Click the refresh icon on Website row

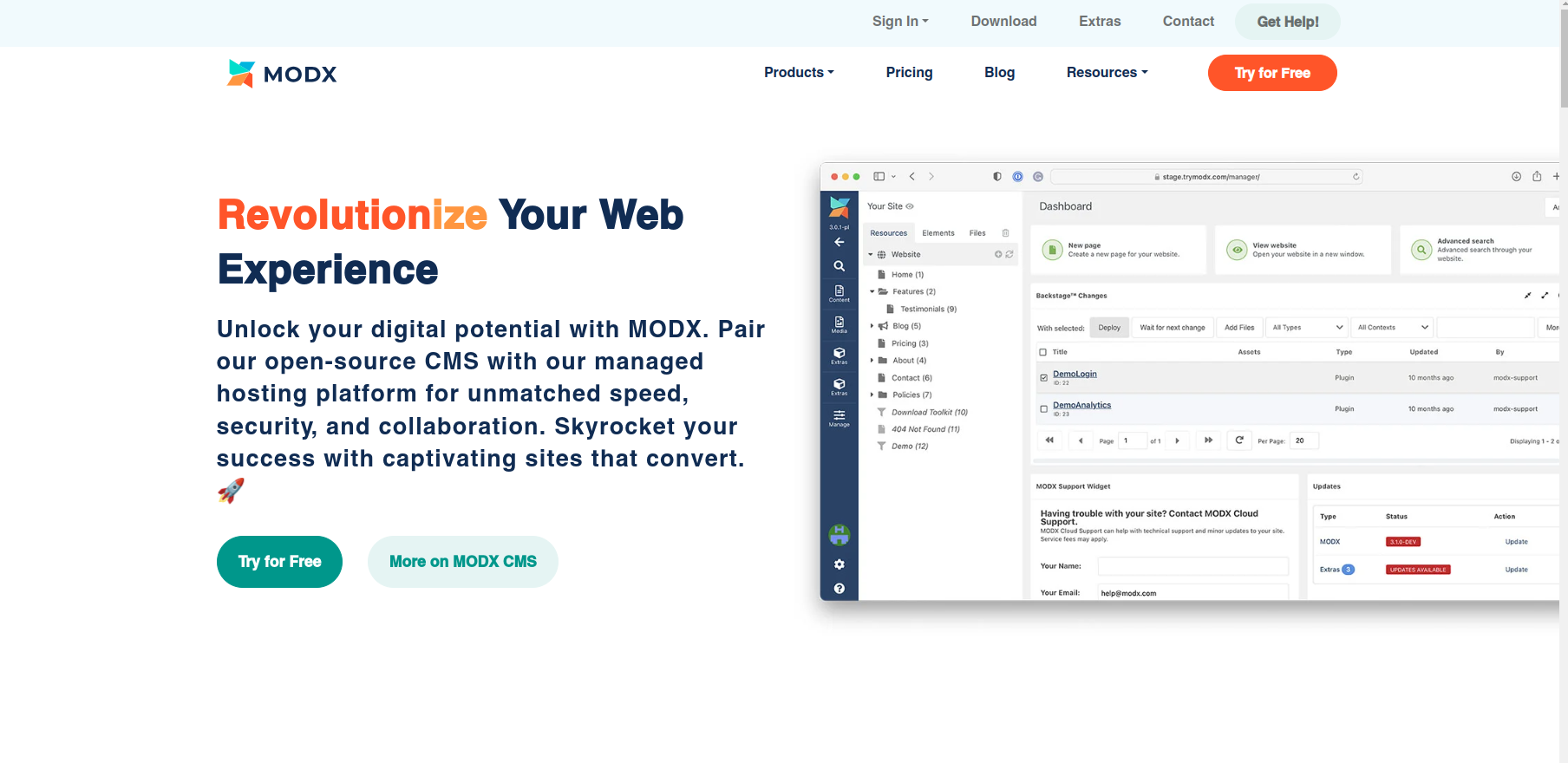click(1009, 255)
